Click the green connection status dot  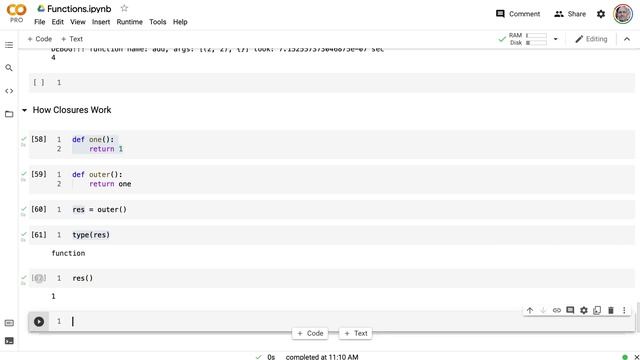point(625,357)
